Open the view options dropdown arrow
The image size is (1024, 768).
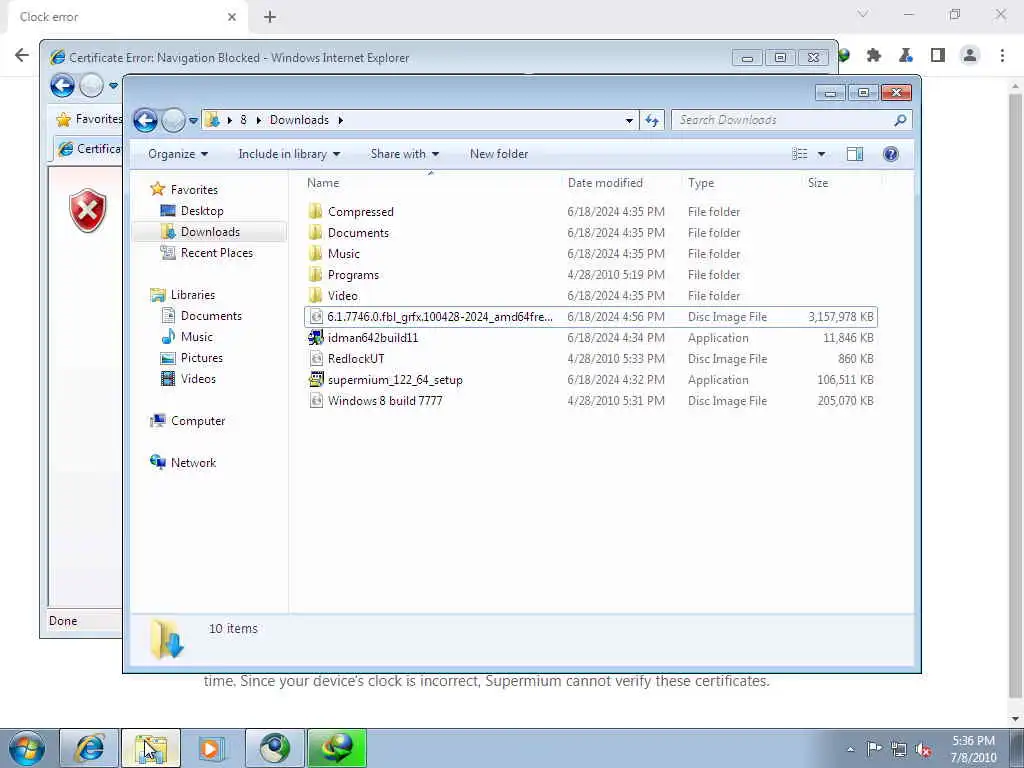822,154
